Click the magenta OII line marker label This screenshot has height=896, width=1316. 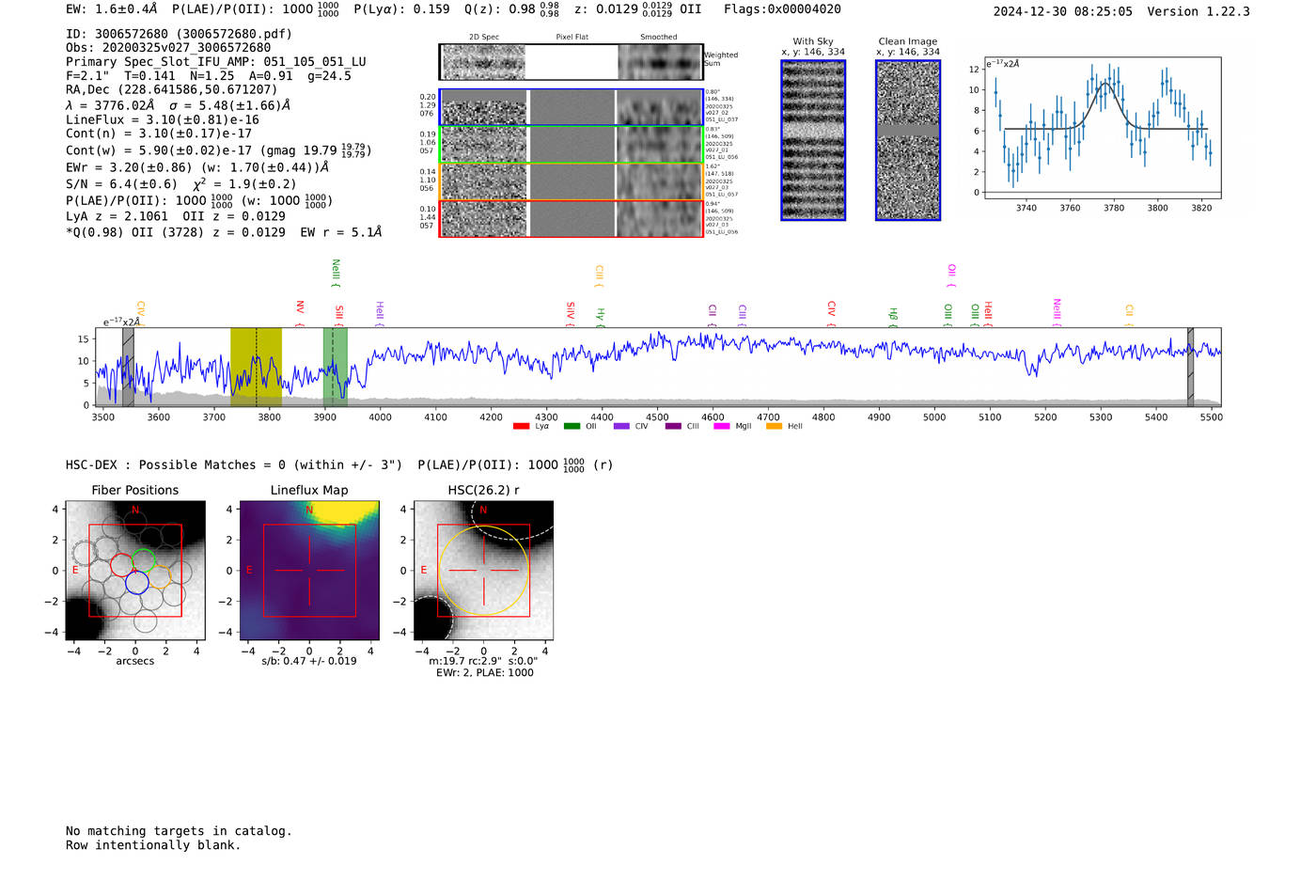[x=951, y=271]
